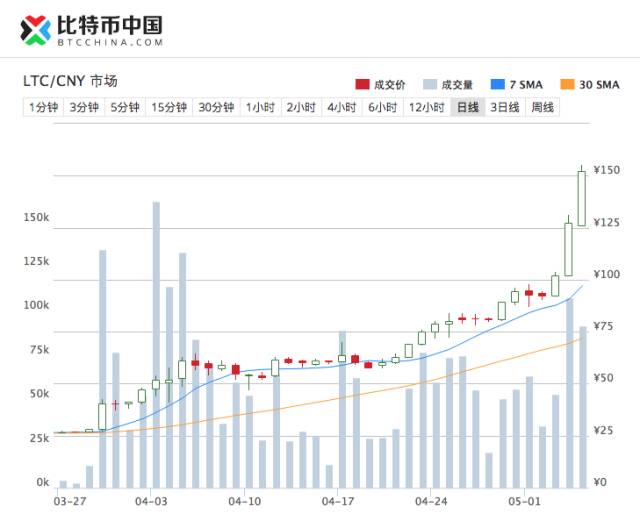Click the 05-01 date axis label
Viewport: 640px width, 521px height.
click(524, 501)
